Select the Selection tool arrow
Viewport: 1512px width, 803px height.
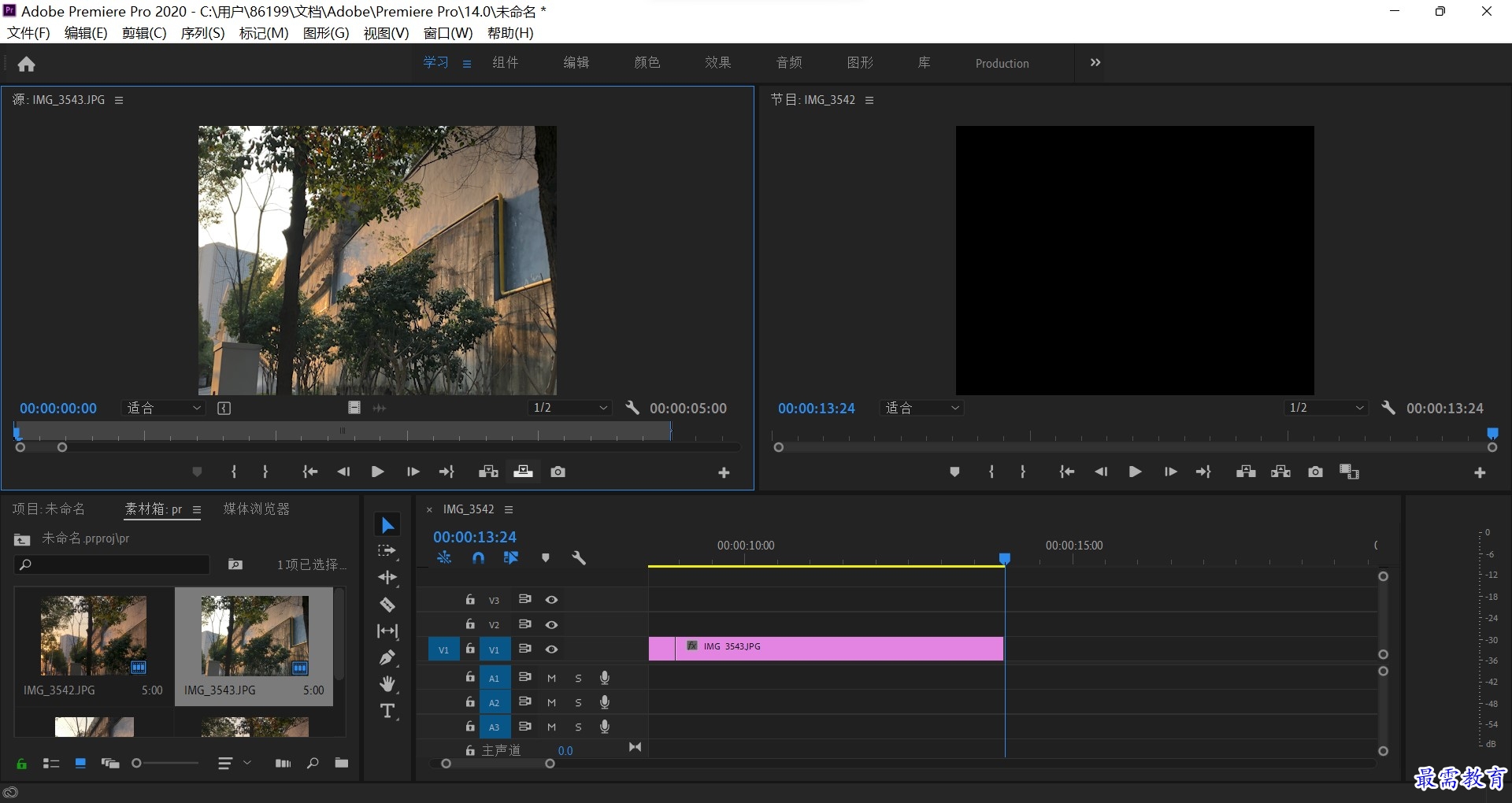[387, 525]
